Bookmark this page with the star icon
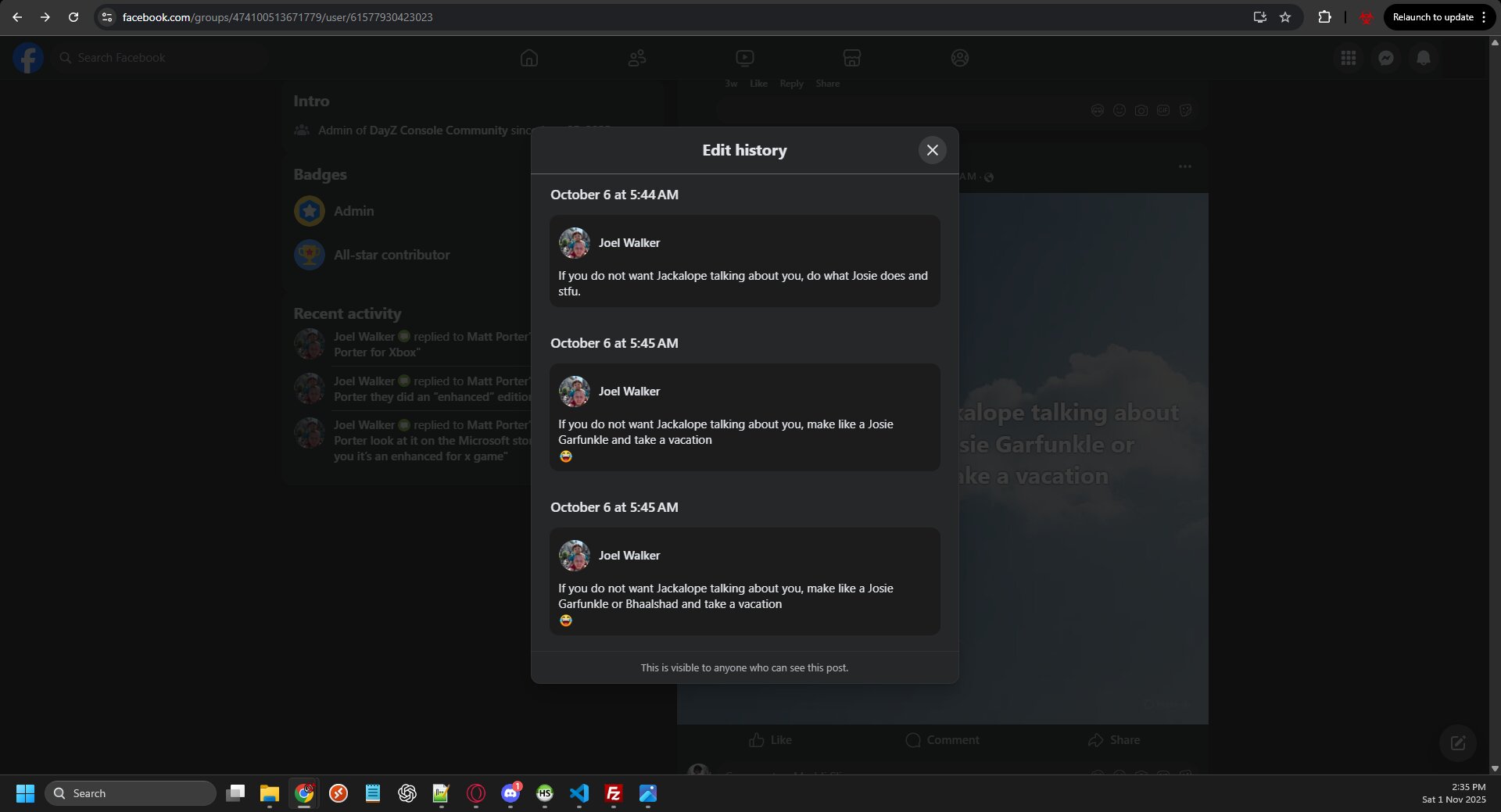1501x812 pixels. (x=1285, y=17)
